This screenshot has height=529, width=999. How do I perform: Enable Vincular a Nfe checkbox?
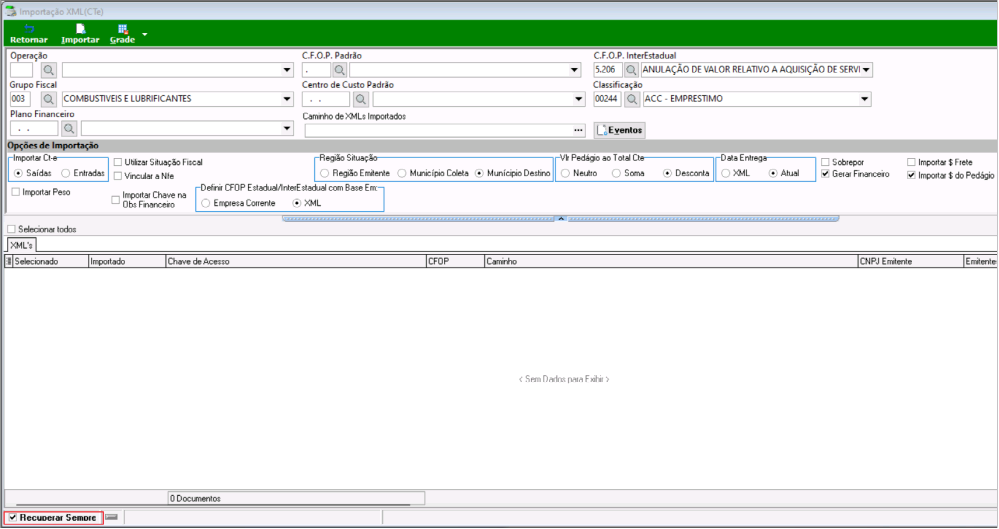point(118,176)
